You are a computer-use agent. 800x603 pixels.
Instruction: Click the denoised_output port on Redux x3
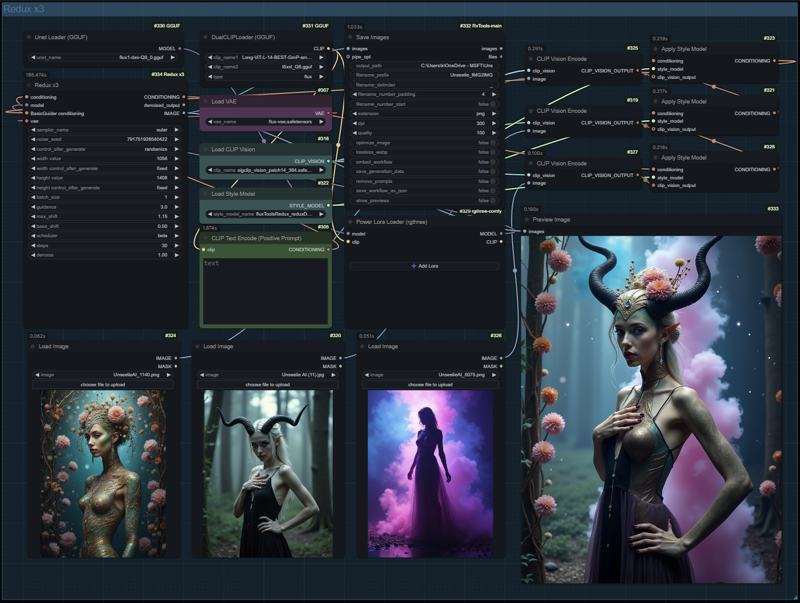click(x=184, y=105)
